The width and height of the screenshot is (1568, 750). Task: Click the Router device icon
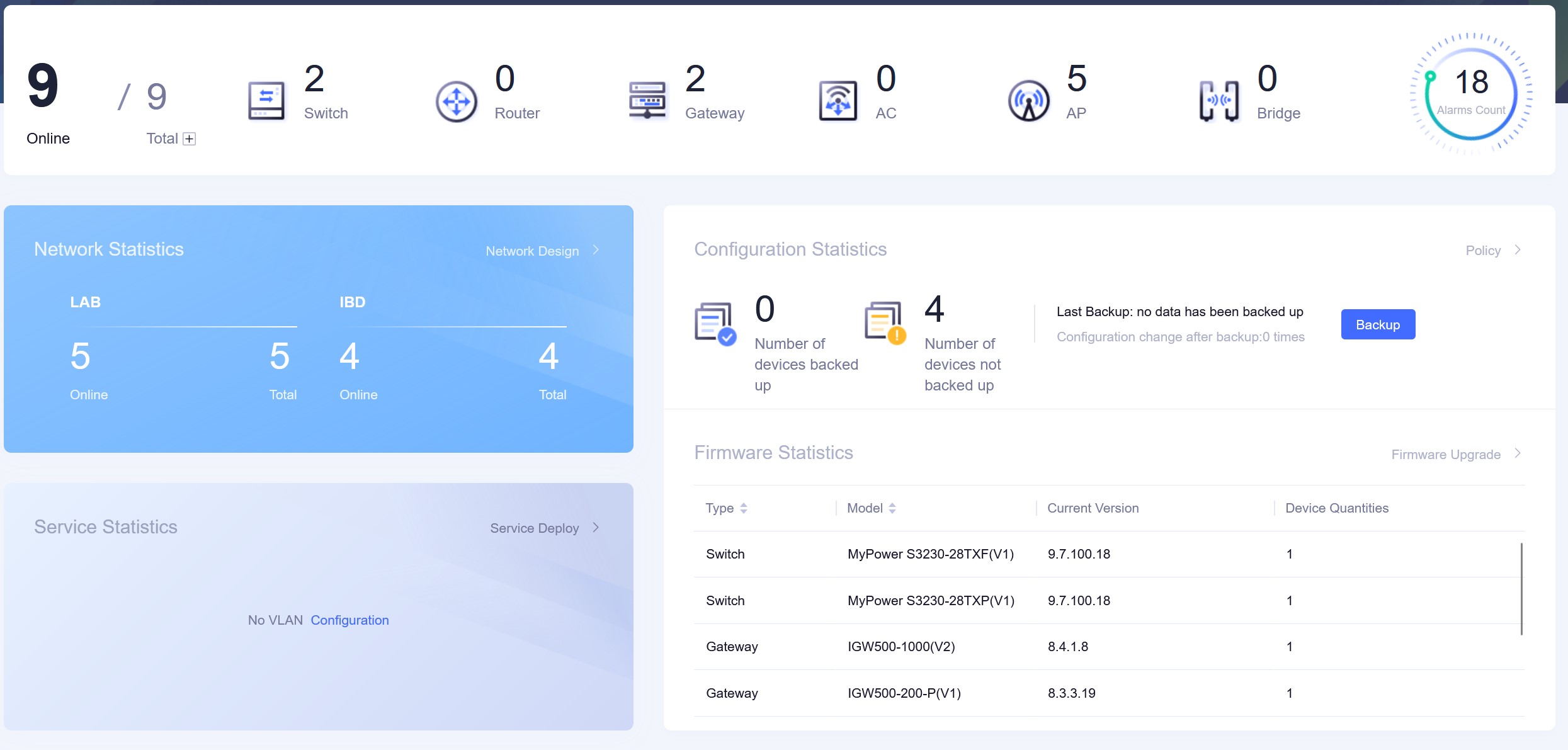tap(457, 101)
